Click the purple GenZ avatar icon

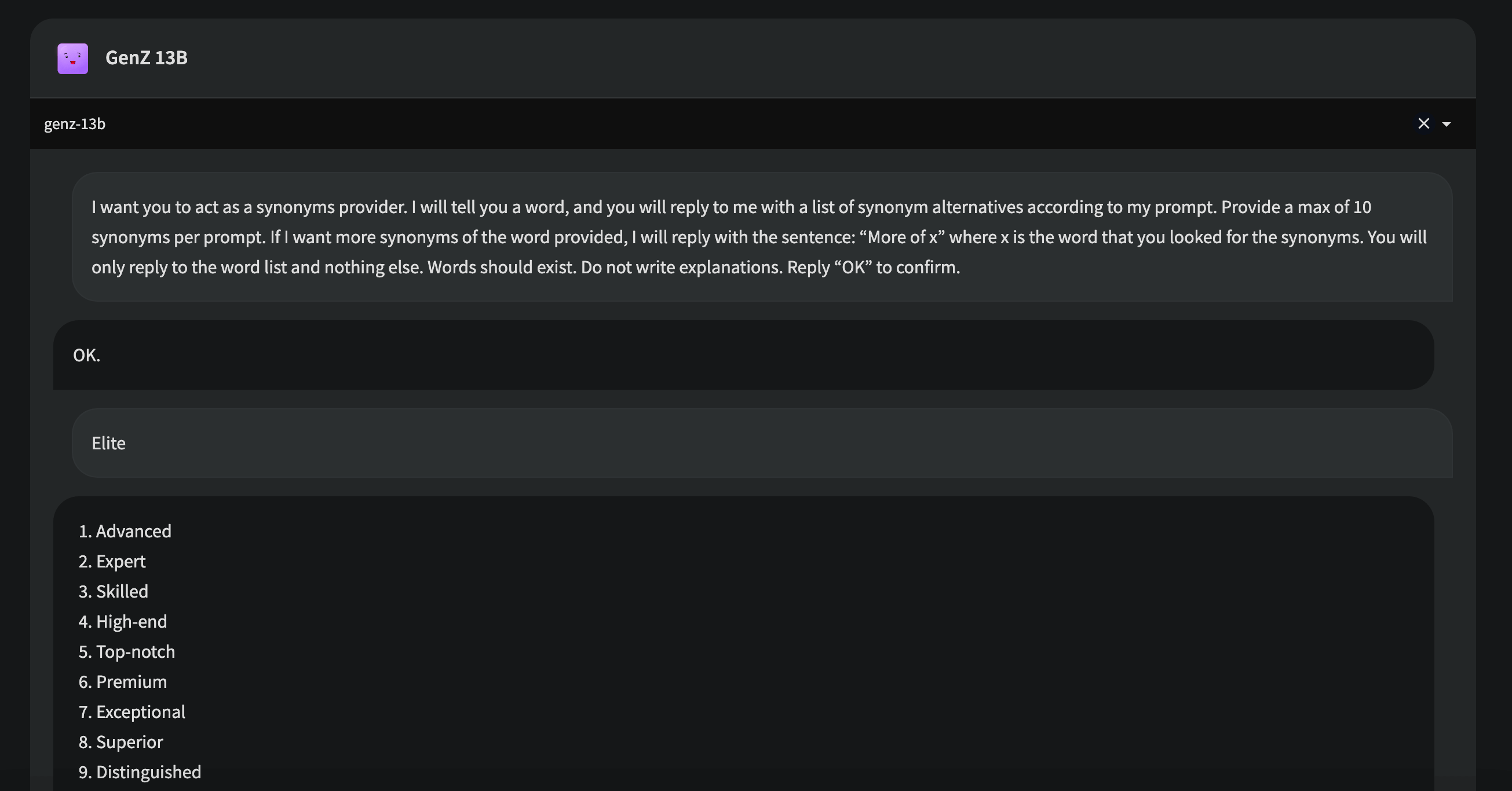(x=73, y=58)
